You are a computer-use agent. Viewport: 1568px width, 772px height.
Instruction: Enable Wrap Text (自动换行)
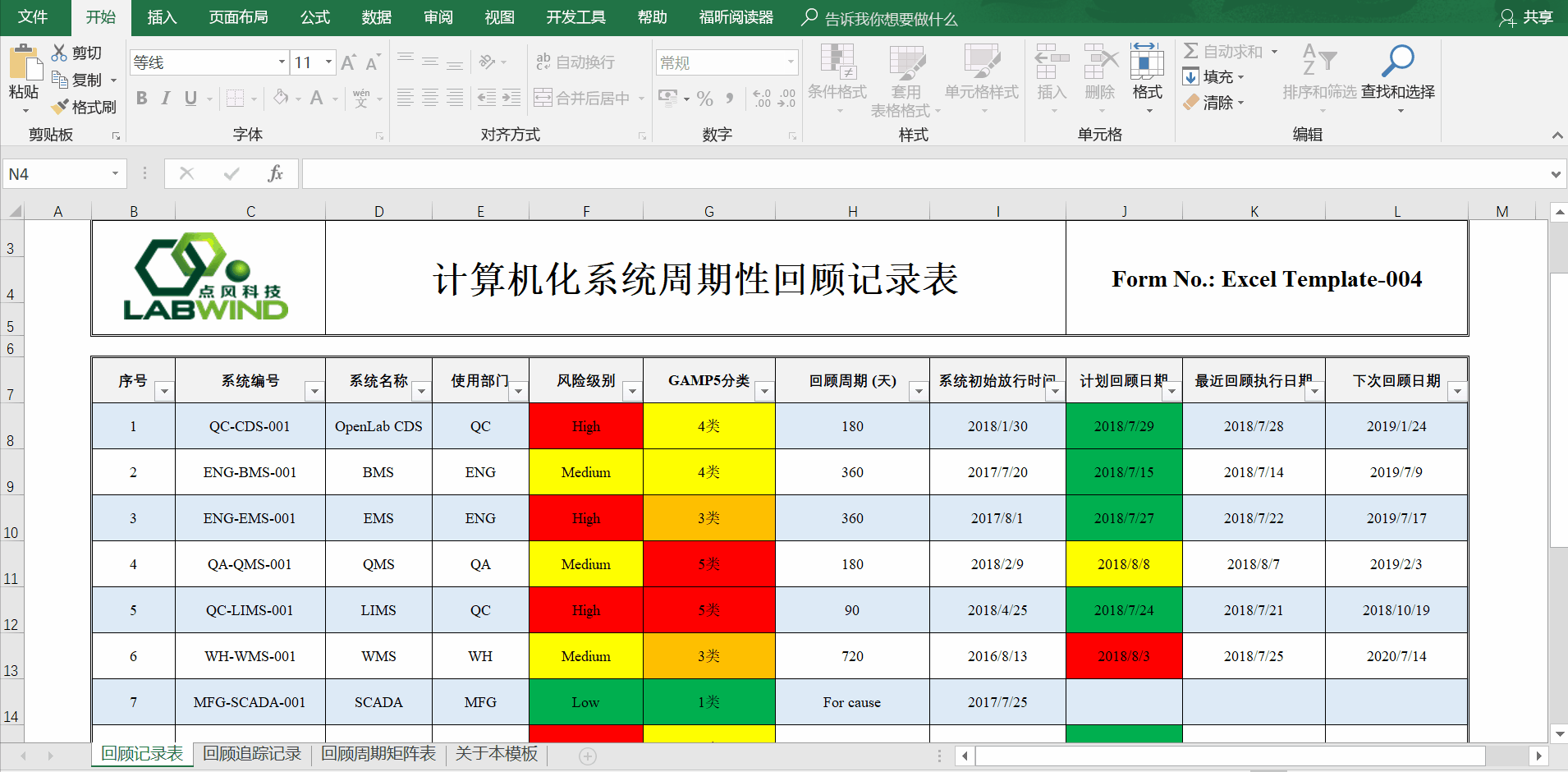point(576,62)
